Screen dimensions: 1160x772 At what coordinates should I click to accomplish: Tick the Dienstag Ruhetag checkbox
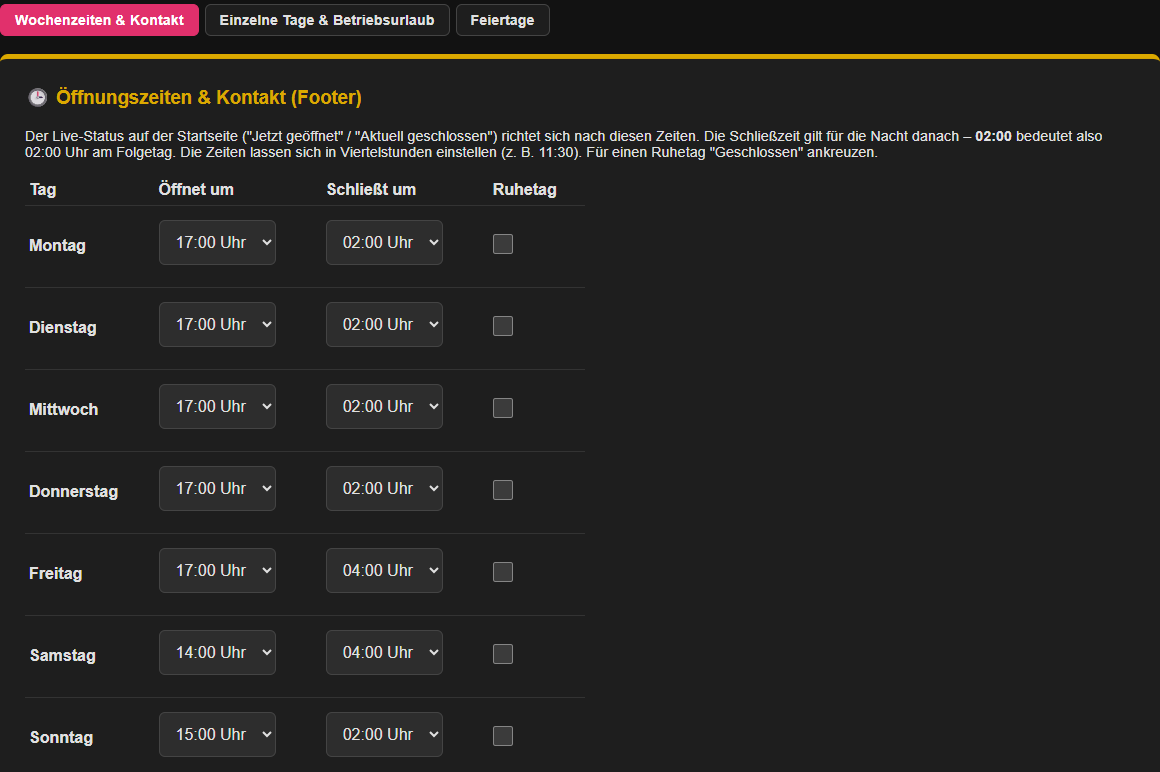(503, 326)
